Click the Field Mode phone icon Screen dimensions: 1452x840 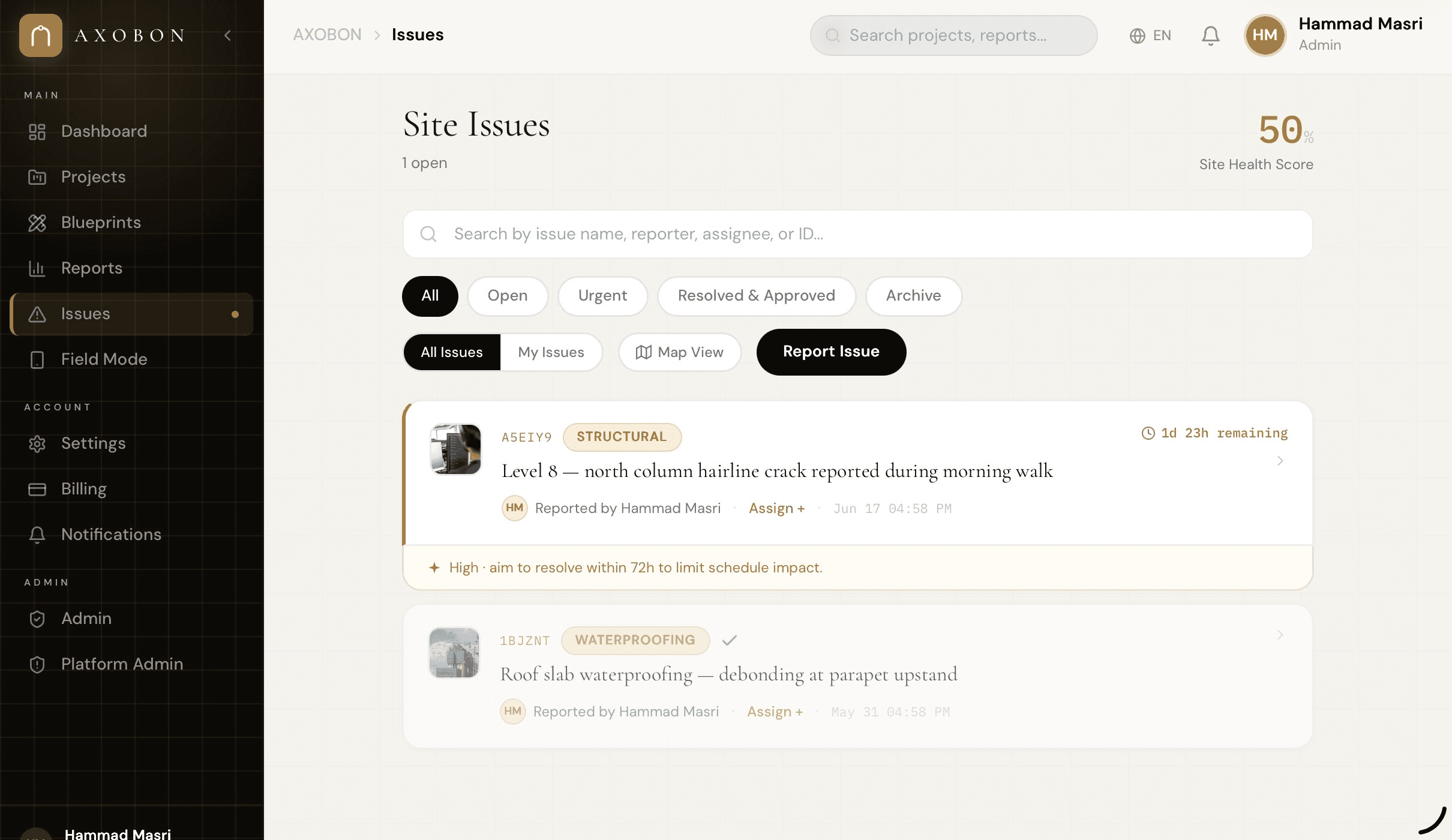tap(37, 359)
